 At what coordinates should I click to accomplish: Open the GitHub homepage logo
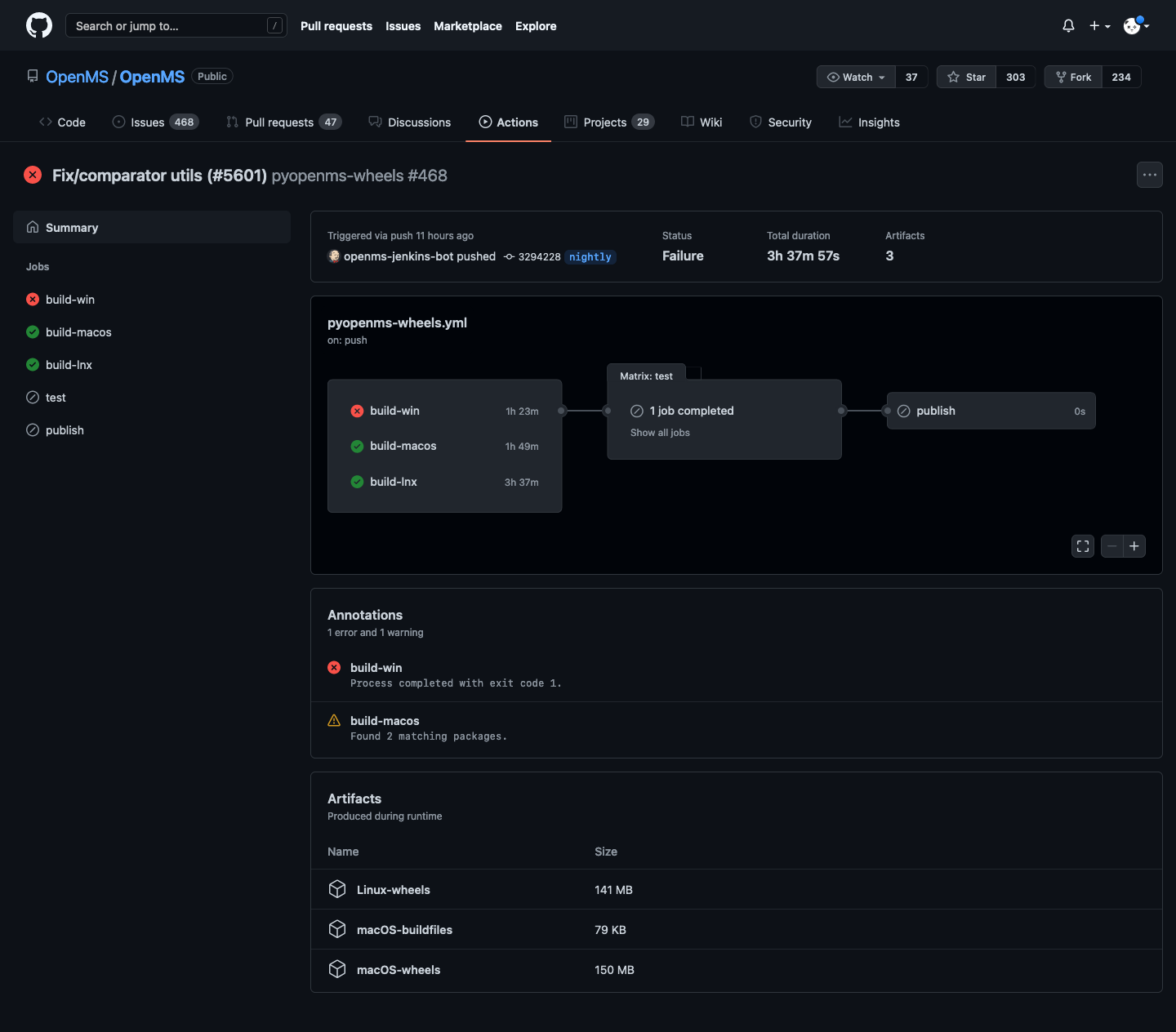click(39, 25)
